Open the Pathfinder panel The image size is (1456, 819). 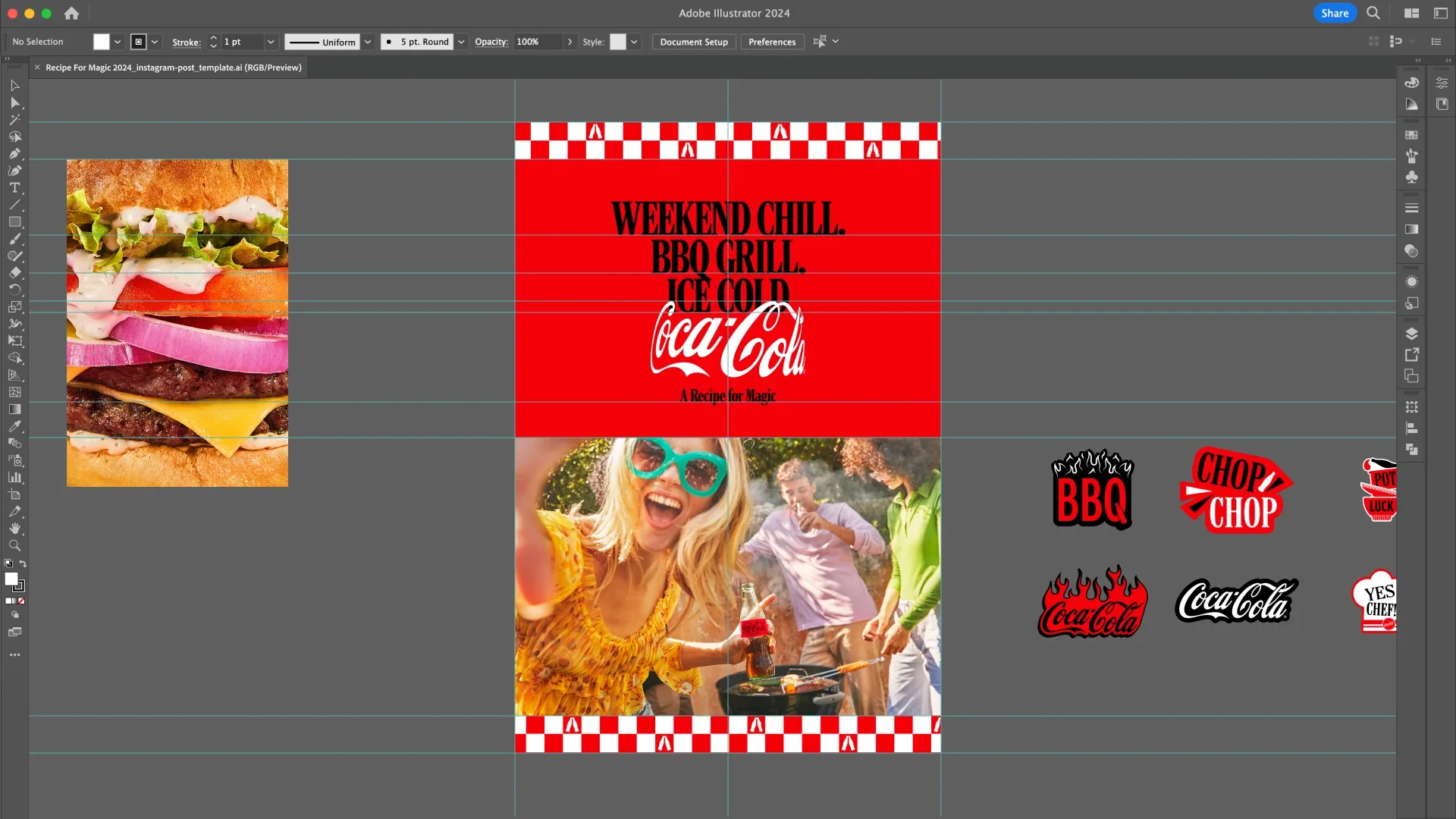1411,450
